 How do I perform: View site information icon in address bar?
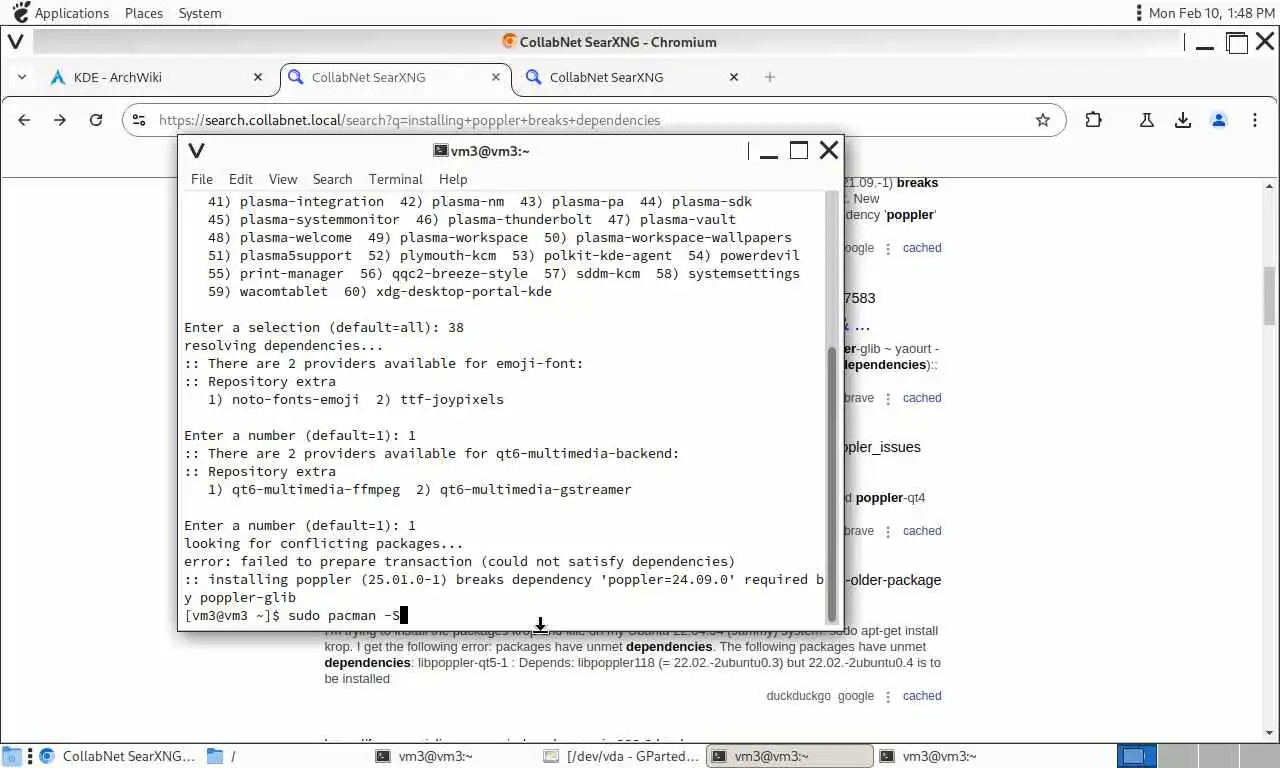(x=141, y=120)
